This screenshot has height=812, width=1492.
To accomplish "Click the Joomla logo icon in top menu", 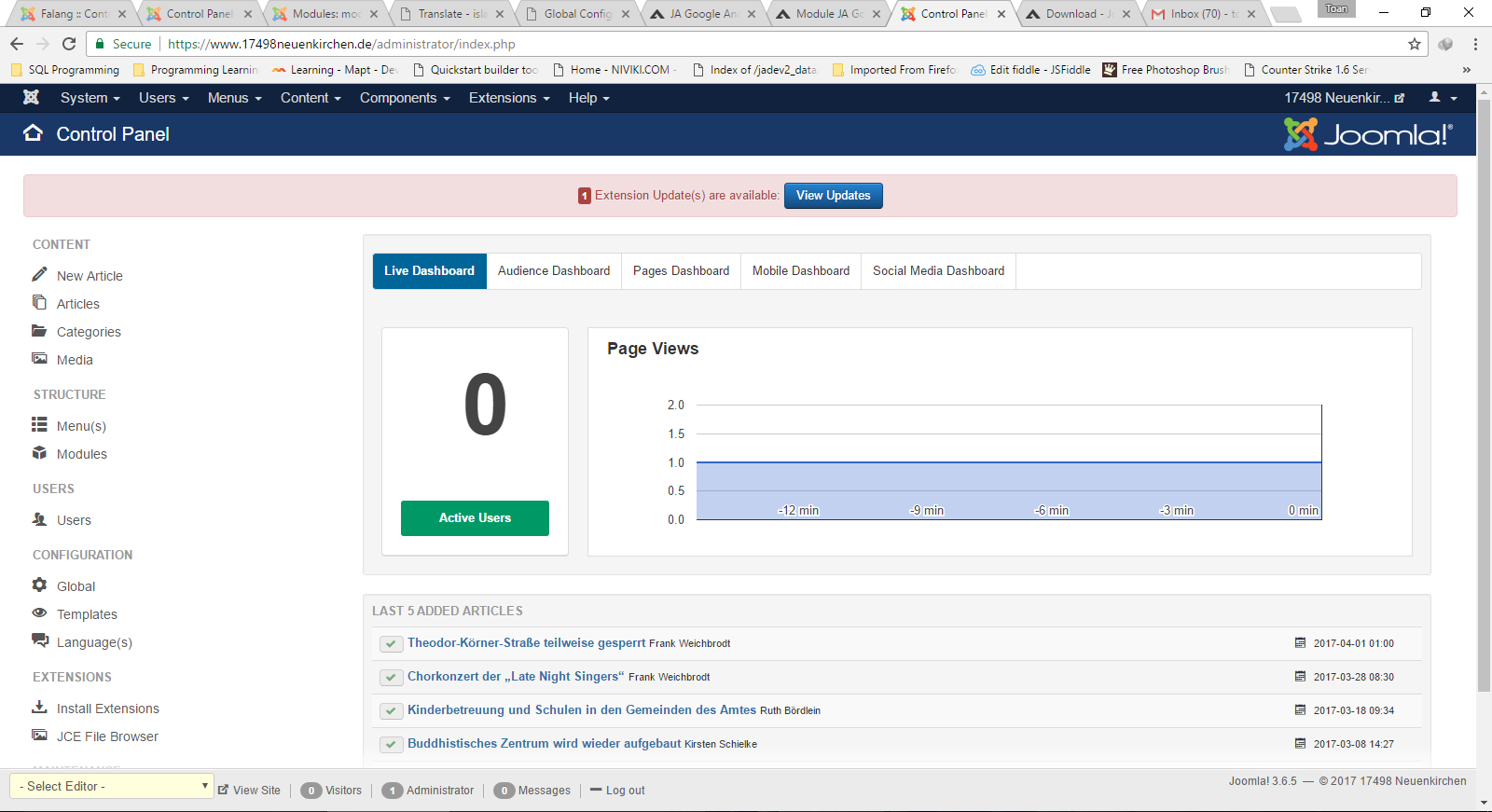I will click(x=31, y=97).
